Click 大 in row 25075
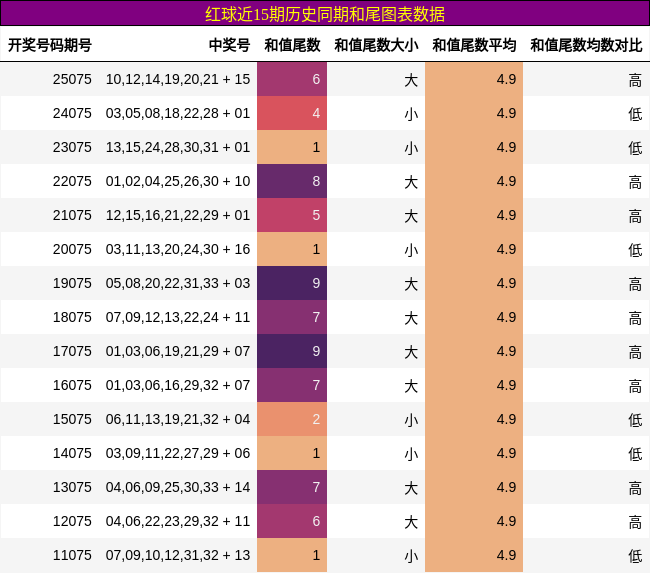 (x=411, y=80)
